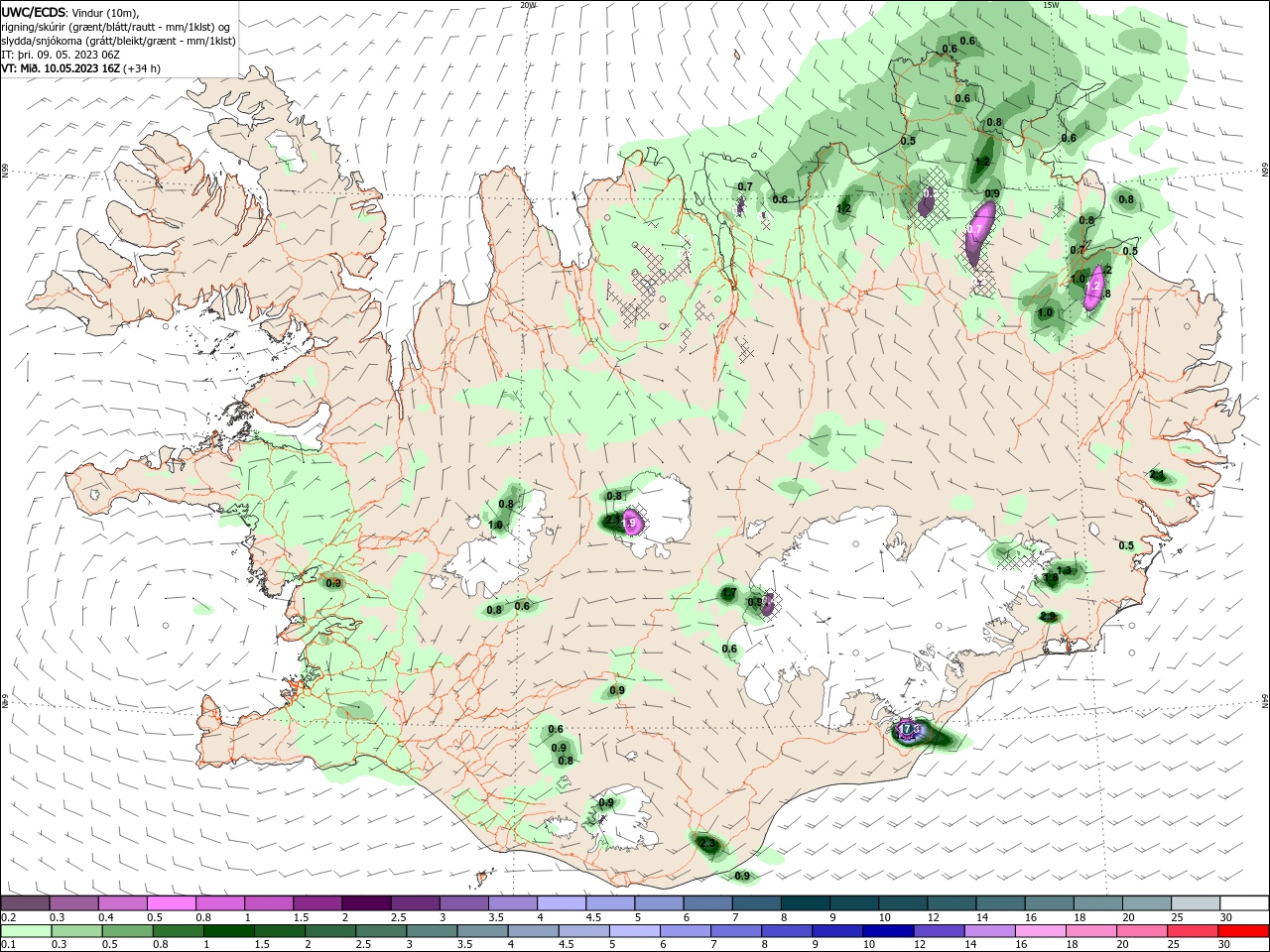Screen dimensions: 1270x952
Task: Select the 'VT: Mið. 10.05.2023 16Z (+34 h)' line
Action: tap(80, 68)
